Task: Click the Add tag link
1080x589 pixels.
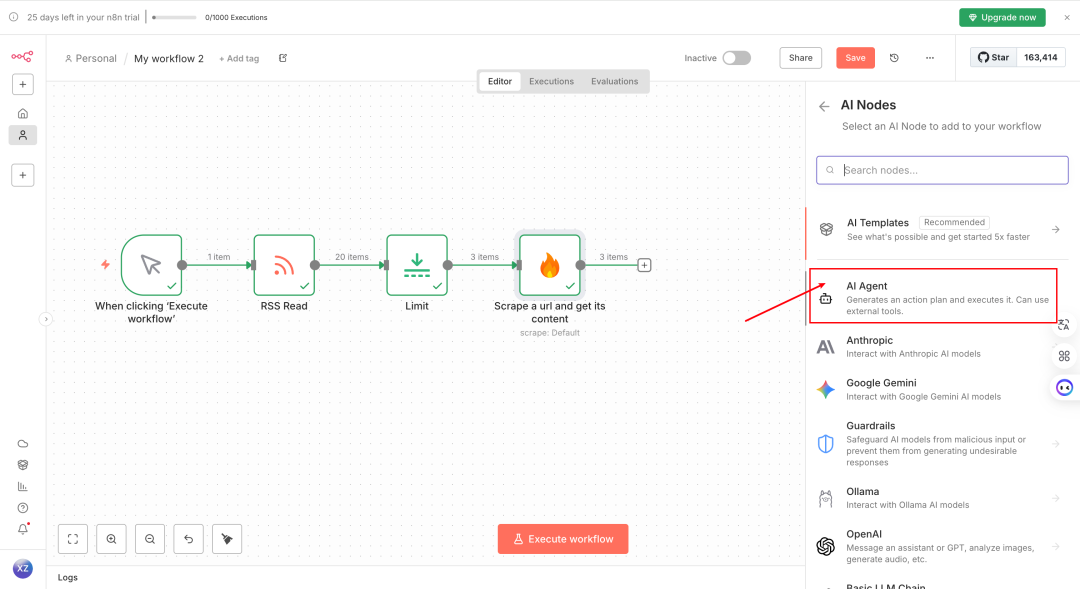Action: (x=239, y=59)
